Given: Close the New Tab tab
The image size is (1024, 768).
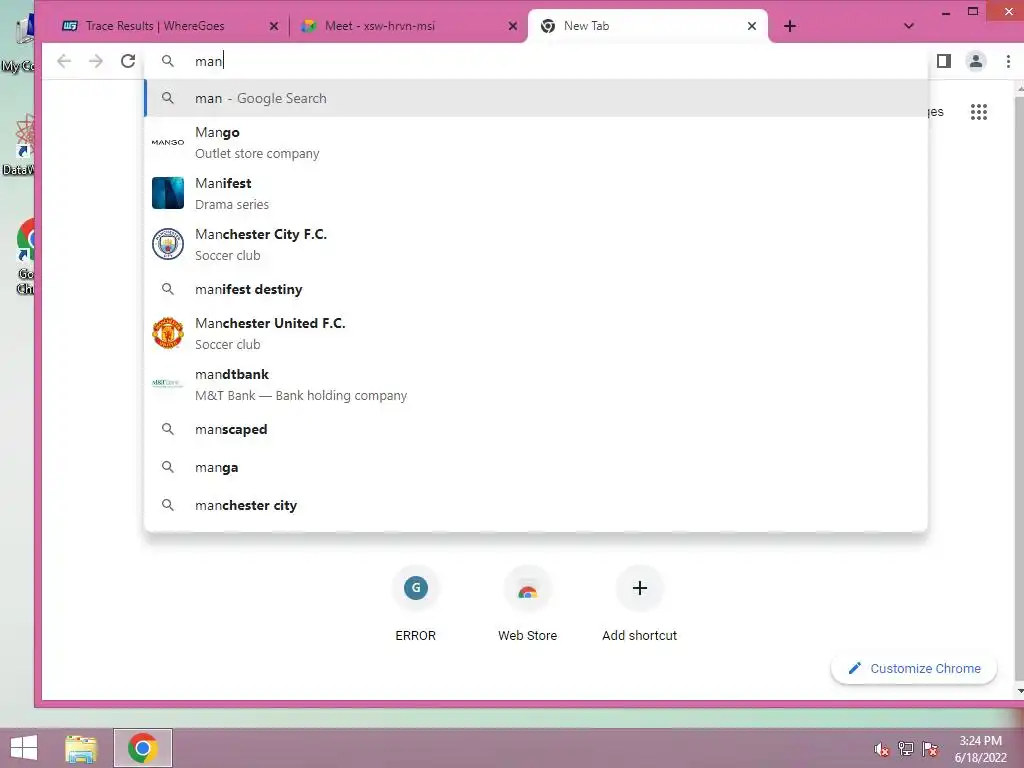Looking at the screenshot, I should tap(752, 26).
